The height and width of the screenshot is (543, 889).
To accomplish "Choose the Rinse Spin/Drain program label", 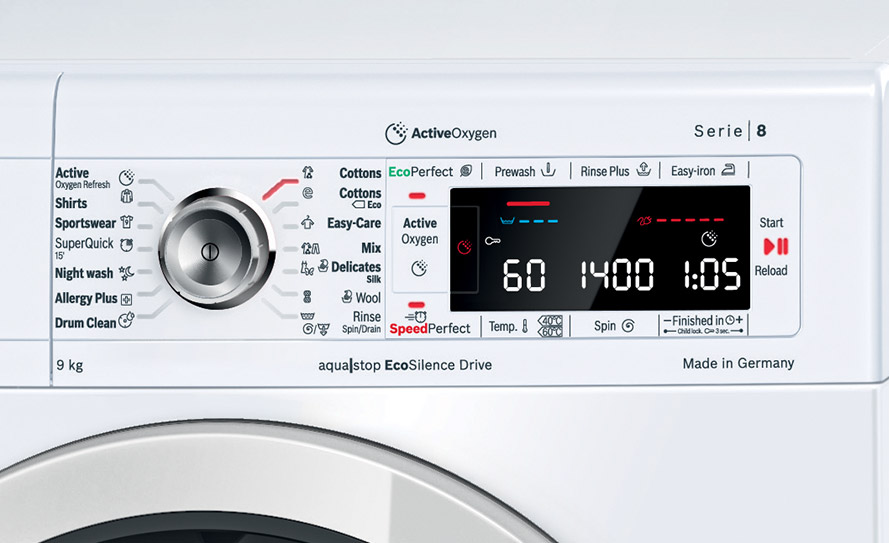I will click(x=362, y=321).
